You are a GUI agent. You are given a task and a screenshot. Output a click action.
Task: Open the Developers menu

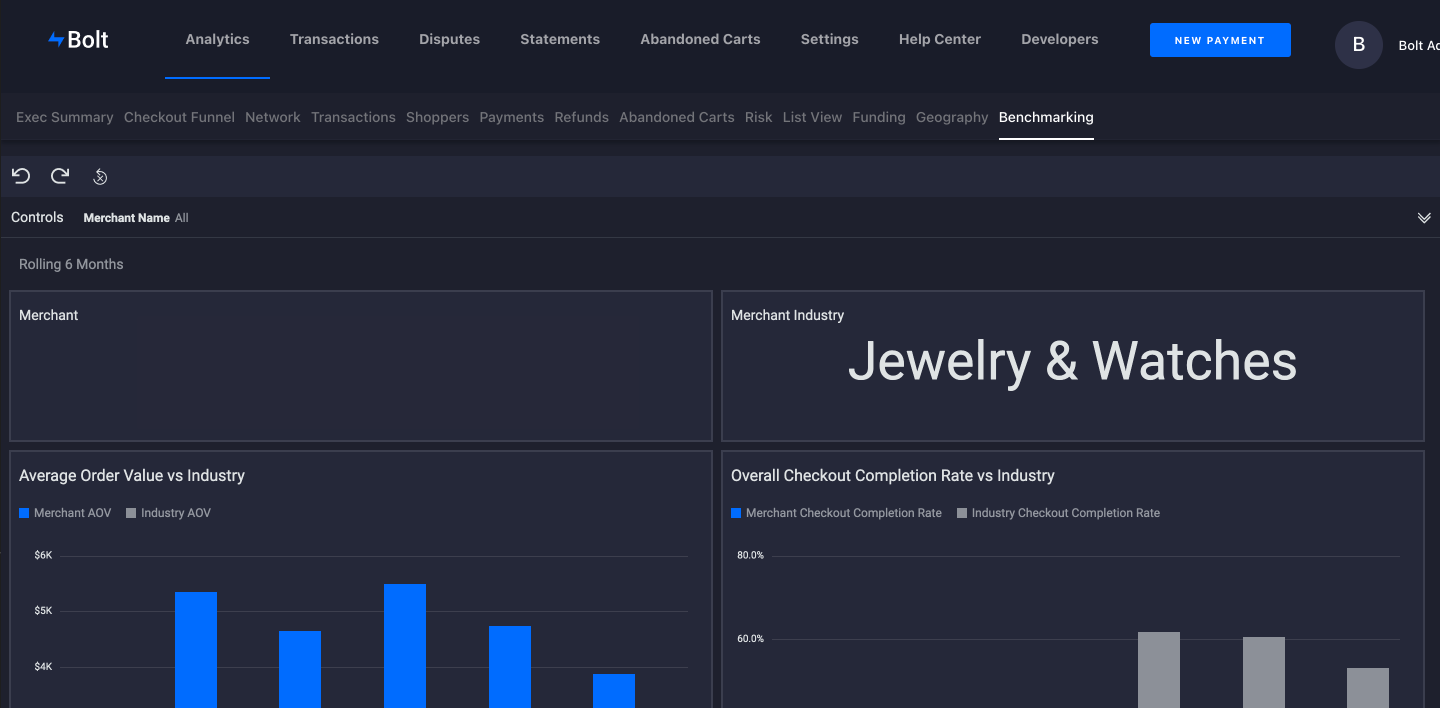[1059, 39]
